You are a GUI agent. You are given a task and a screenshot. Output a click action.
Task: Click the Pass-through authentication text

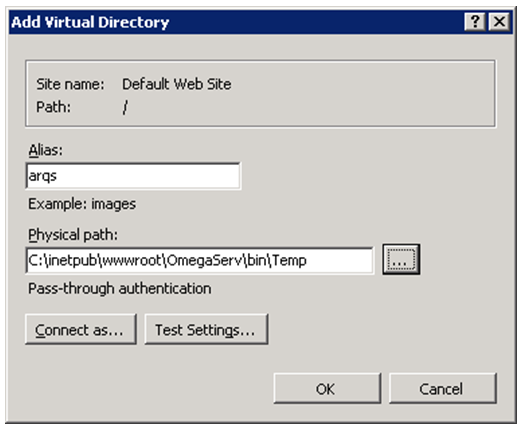pos(120,288)
